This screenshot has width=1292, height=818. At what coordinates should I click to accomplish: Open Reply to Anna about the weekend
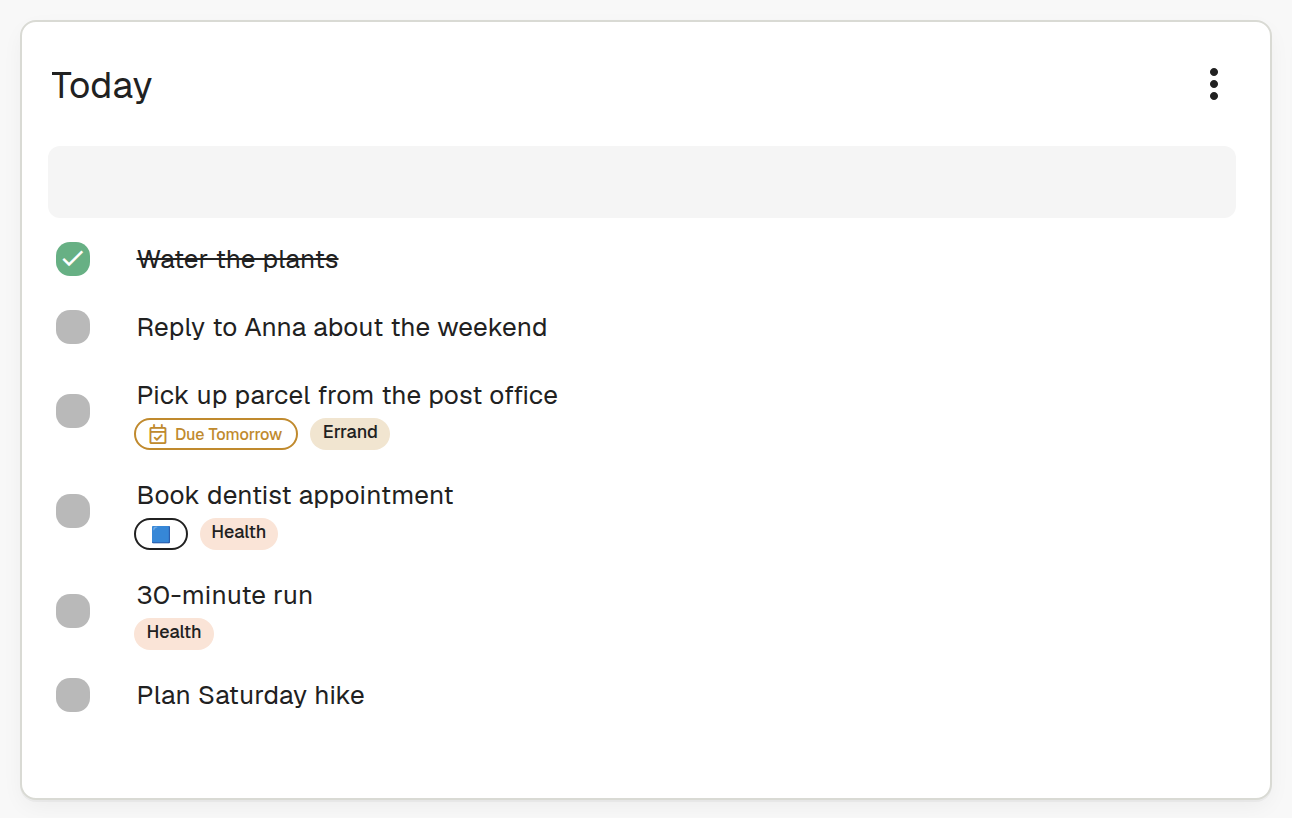pos(342,328)
